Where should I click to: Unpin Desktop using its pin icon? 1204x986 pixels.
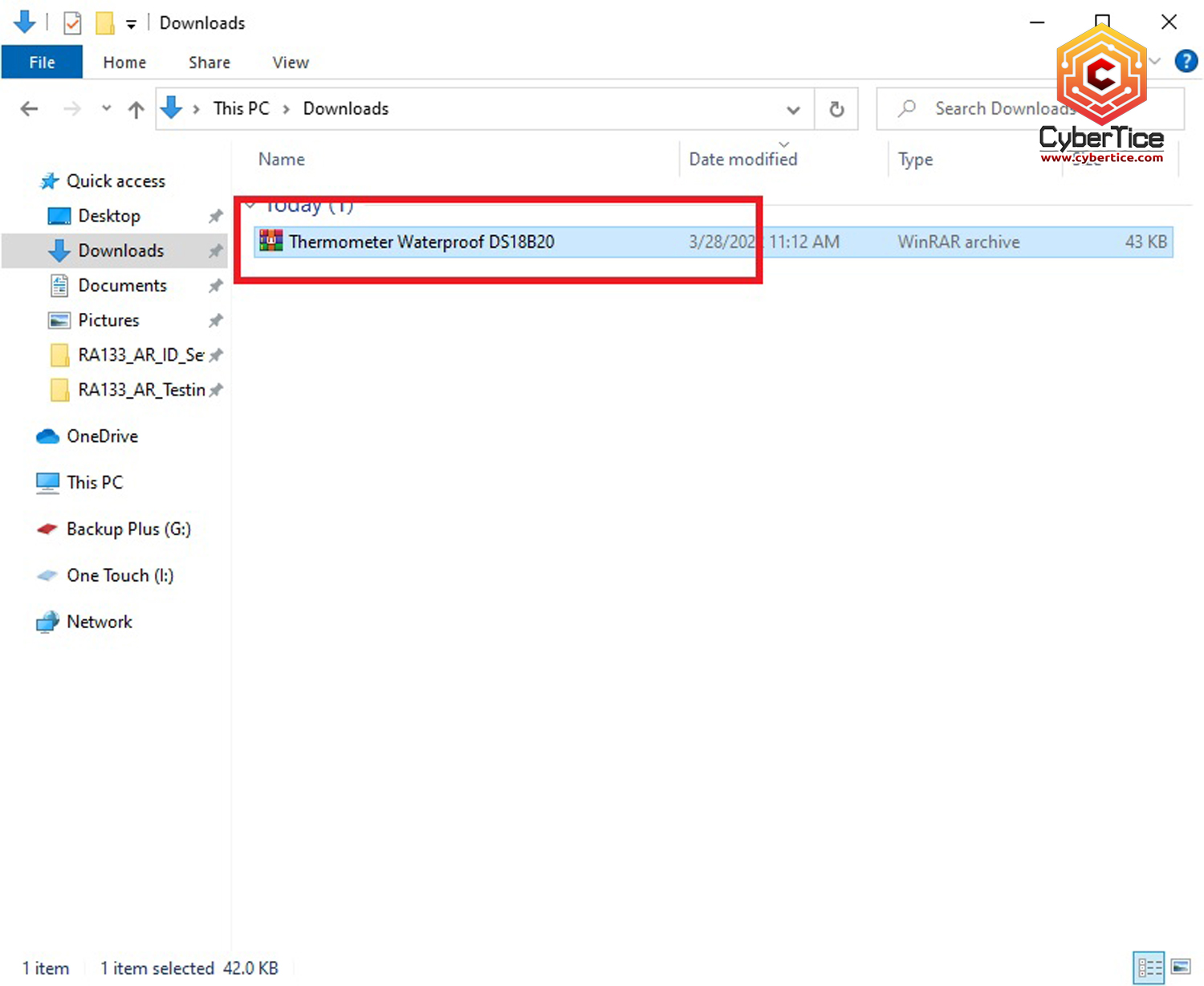pyautogui.click(x=215, y=217)
